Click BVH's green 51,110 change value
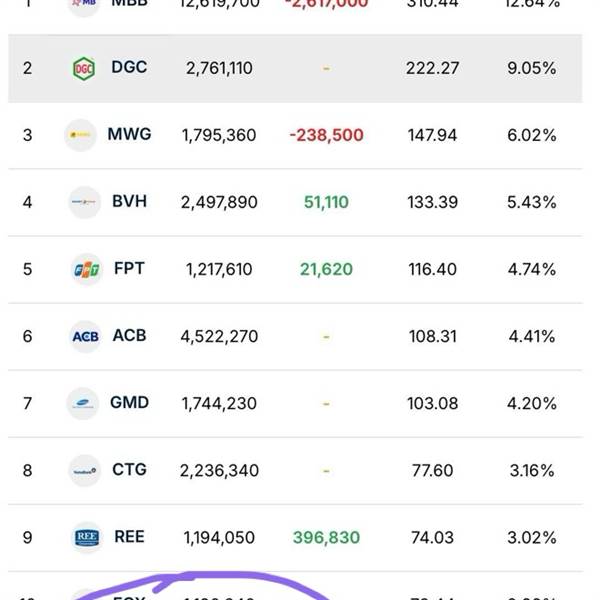600x600 pixels. (x=326, y=202)
